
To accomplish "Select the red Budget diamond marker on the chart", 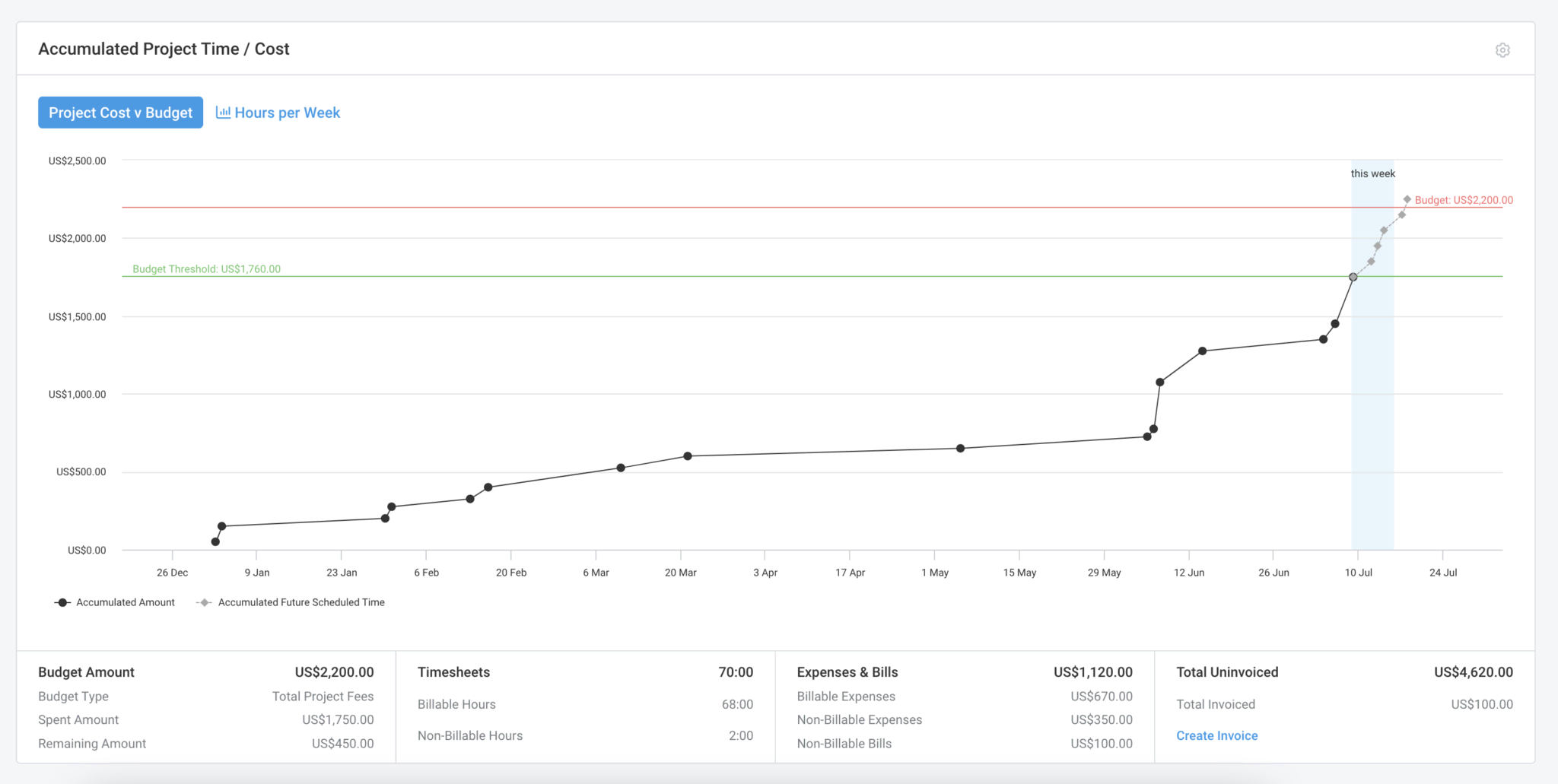I will pyautogui.click(x=1407, y=200).
